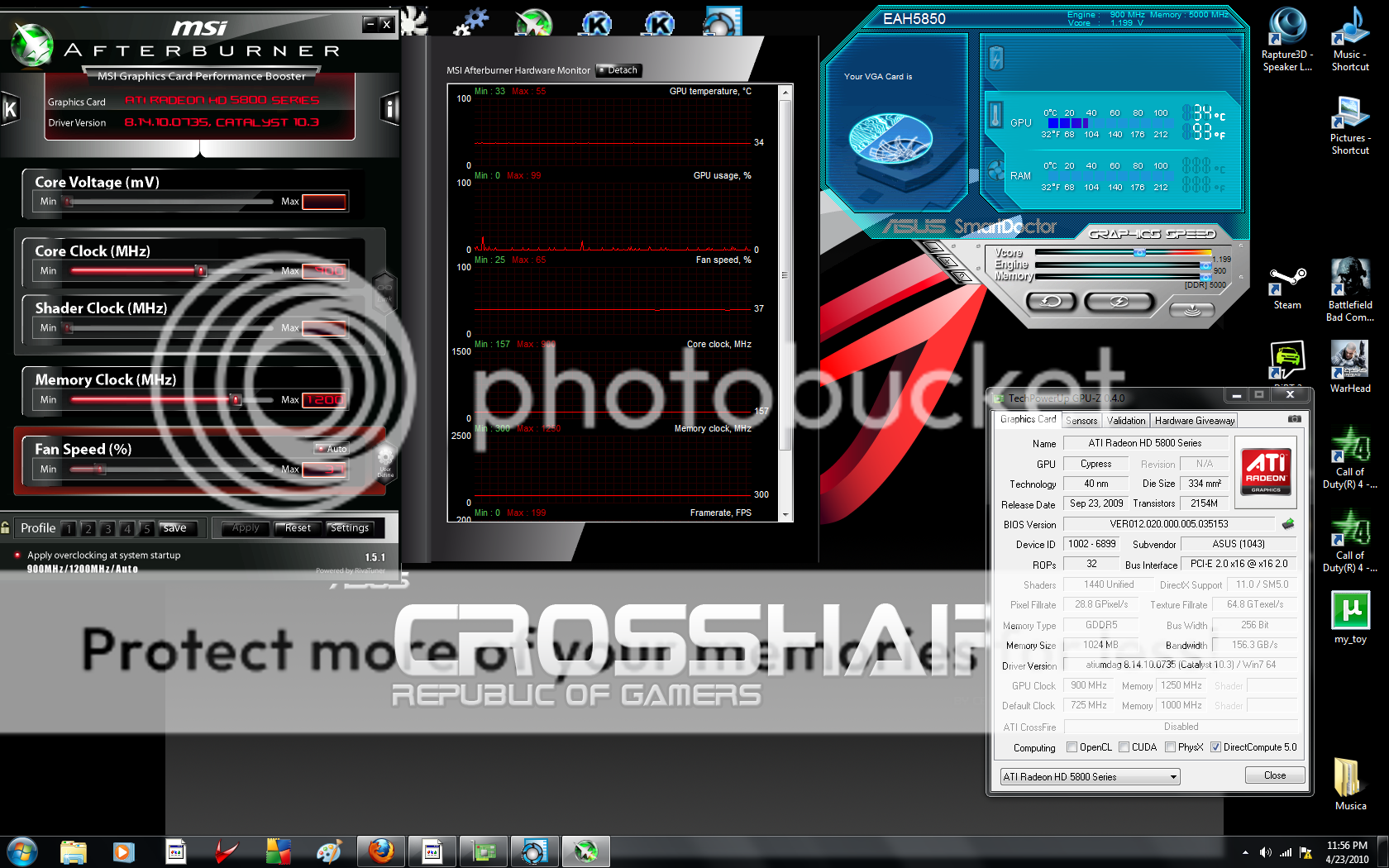Viewport: 1389px width, 868px height.
Task: Click the SmartDoctor Engine slider handle
Action: (1205, 265)
